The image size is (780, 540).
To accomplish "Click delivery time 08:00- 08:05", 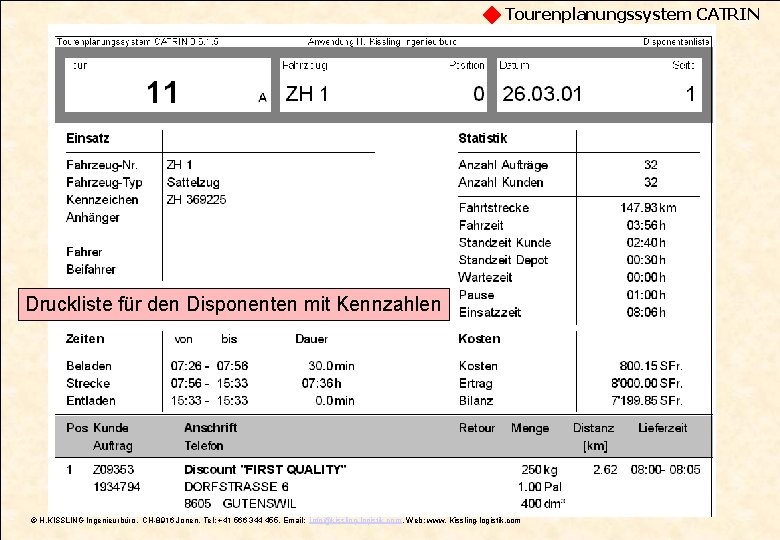I will coord(665,469).
